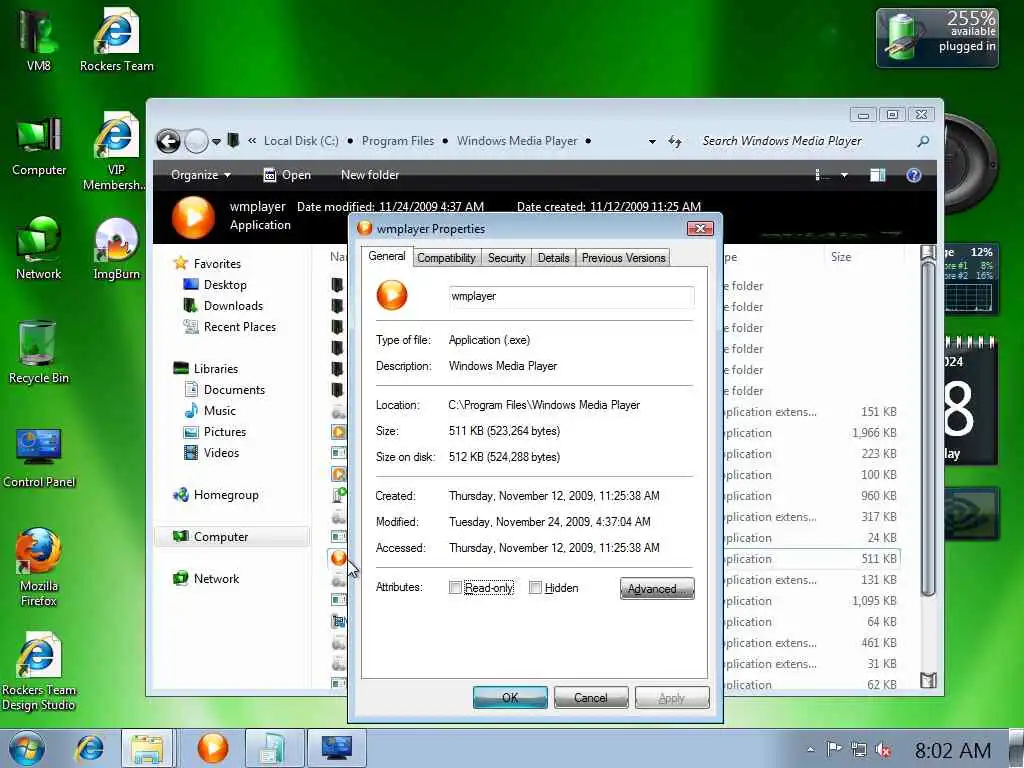Enable the Hidden attribute checkbox

click(535, 588)
